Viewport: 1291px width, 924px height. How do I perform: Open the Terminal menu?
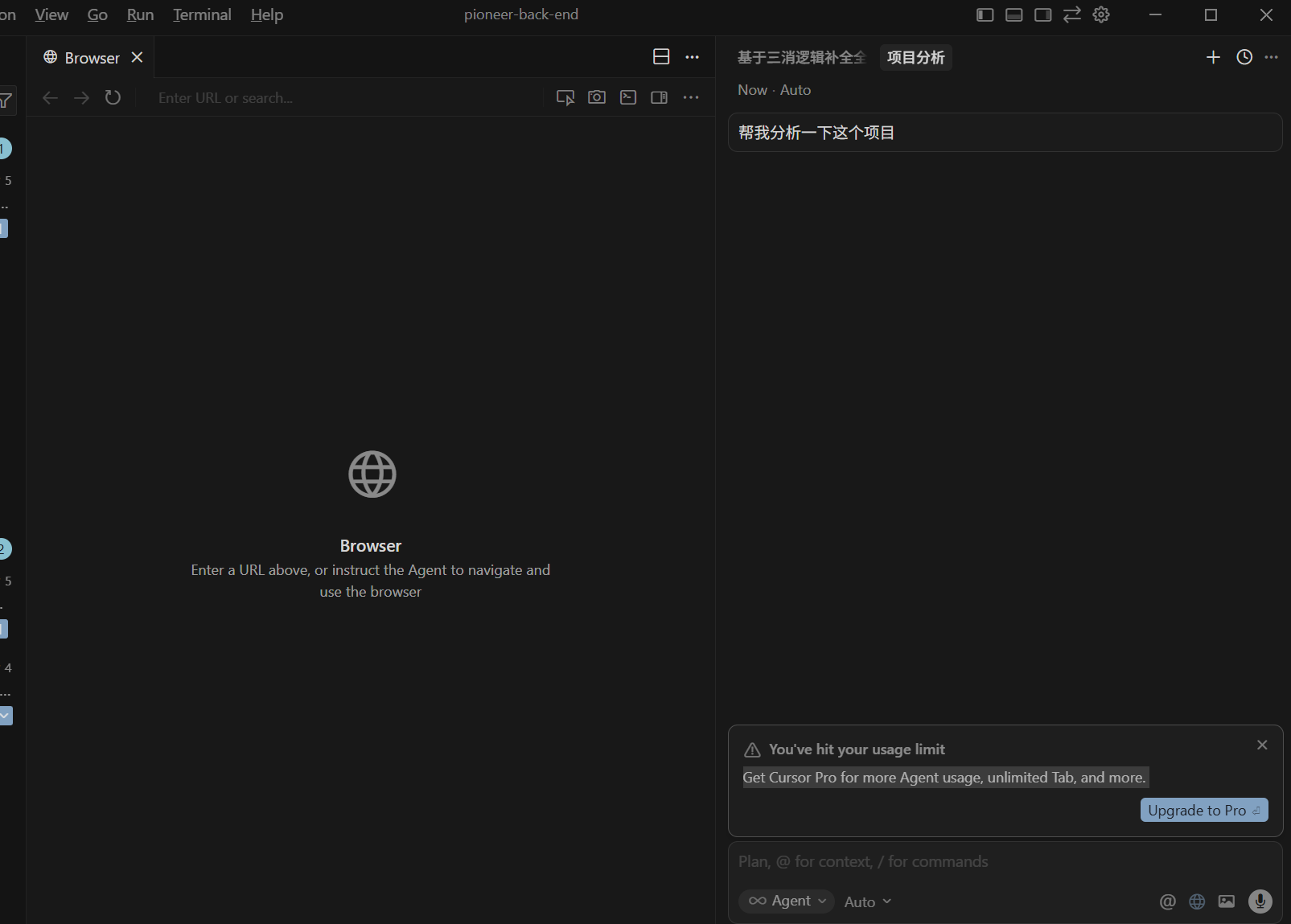(201, 14)
